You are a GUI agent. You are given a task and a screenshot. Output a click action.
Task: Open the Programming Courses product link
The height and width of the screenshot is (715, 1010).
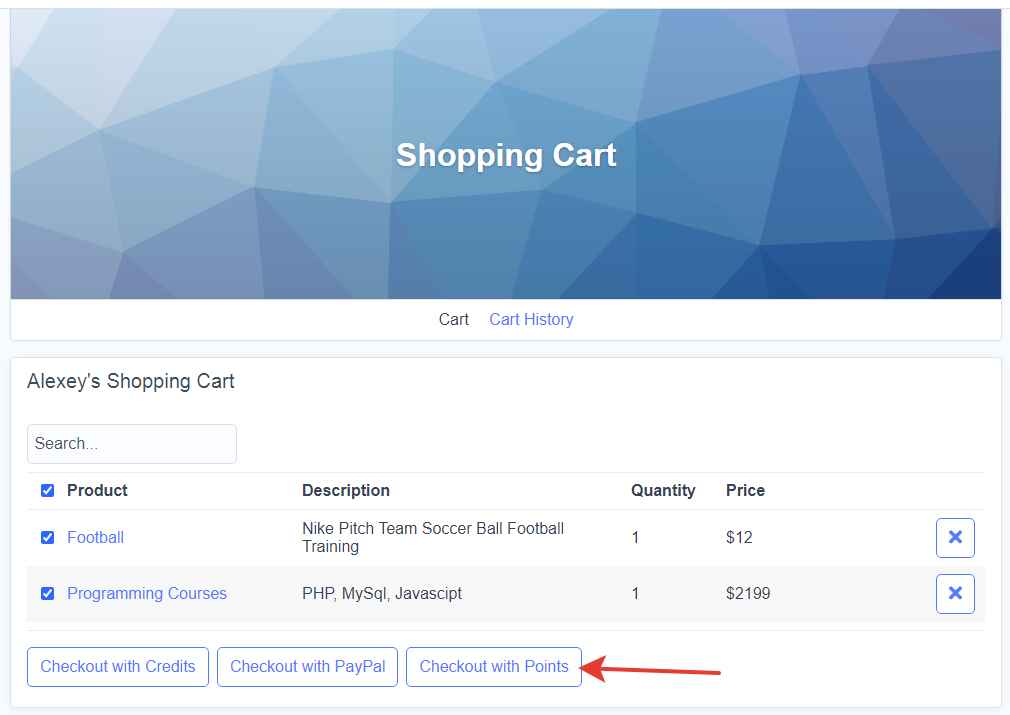pyautogui.click(x=147, y=593)
